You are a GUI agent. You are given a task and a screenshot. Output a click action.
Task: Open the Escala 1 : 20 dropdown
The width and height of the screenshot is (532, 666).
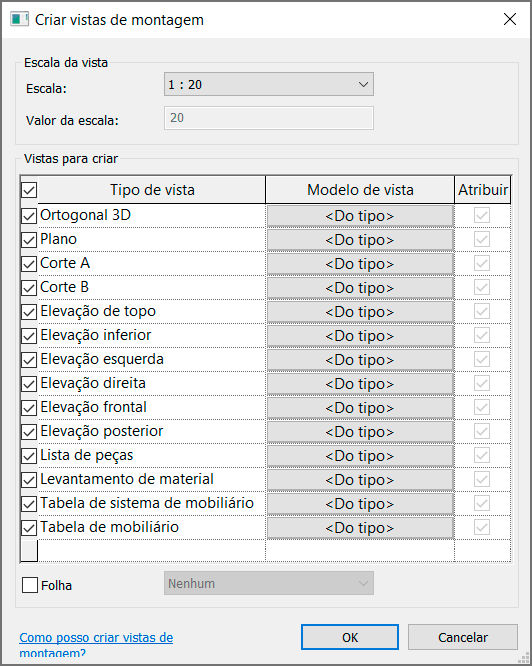269,84
